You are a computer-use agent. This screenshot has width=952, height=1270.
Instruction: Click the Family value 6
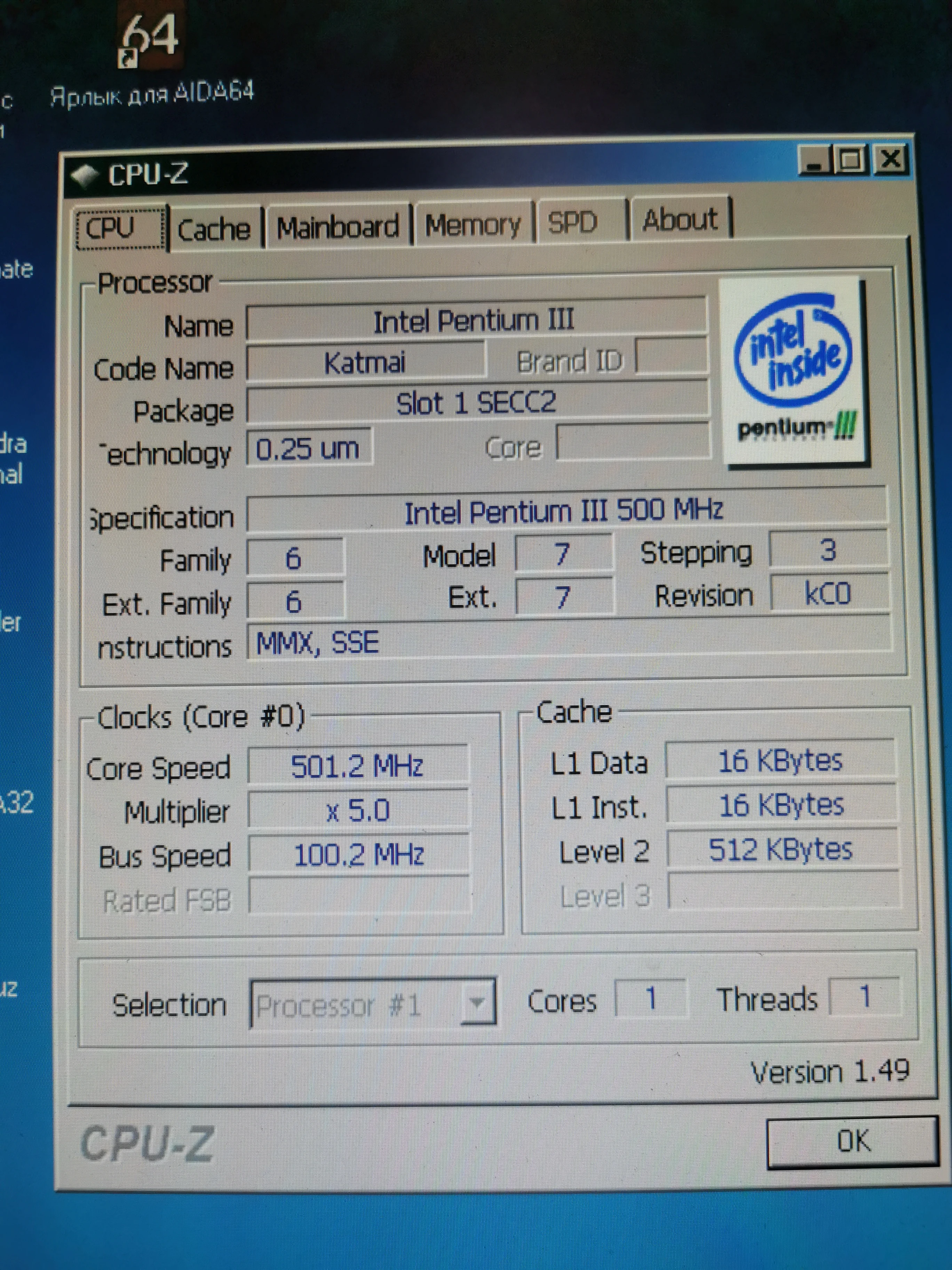point(295,557)
